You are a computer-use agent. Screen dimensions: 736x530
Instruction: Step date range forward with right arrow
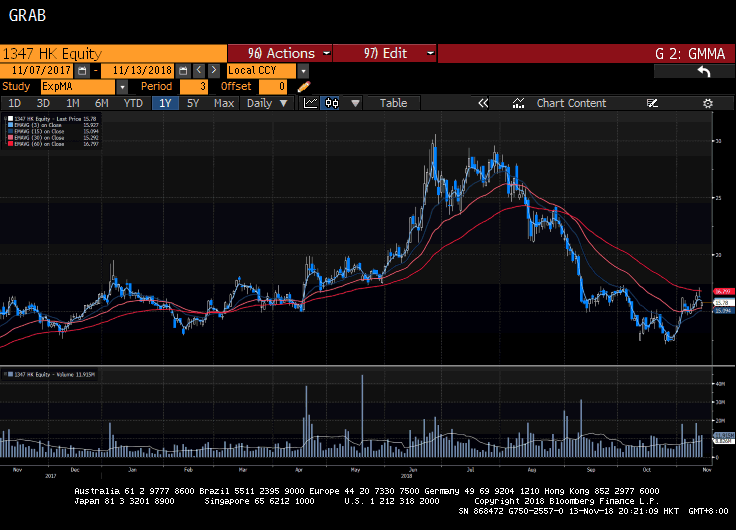(214, 70)
